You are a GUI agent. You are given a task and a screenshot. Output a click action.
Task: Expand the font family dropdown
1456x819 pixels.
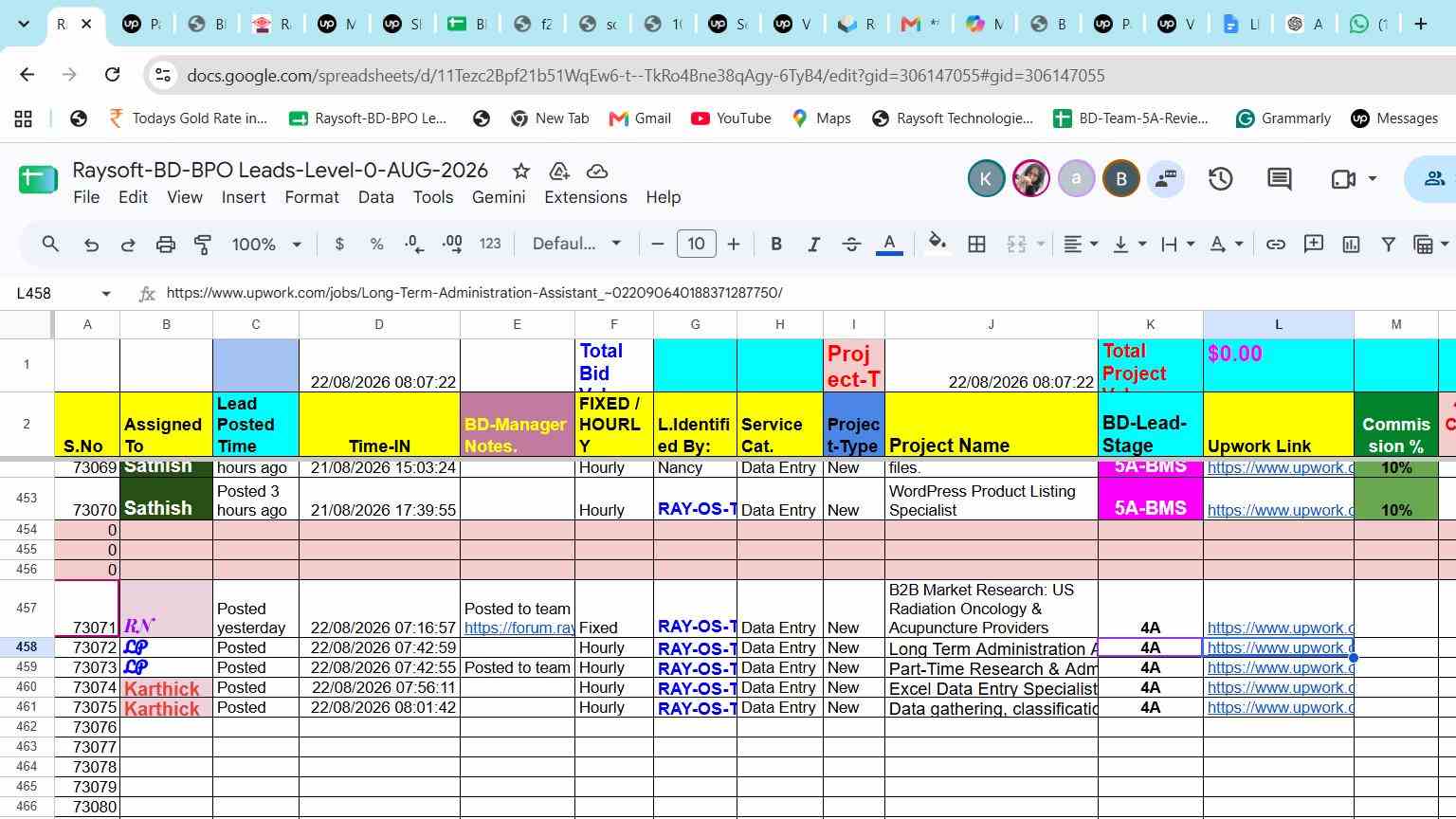point(576,245)
